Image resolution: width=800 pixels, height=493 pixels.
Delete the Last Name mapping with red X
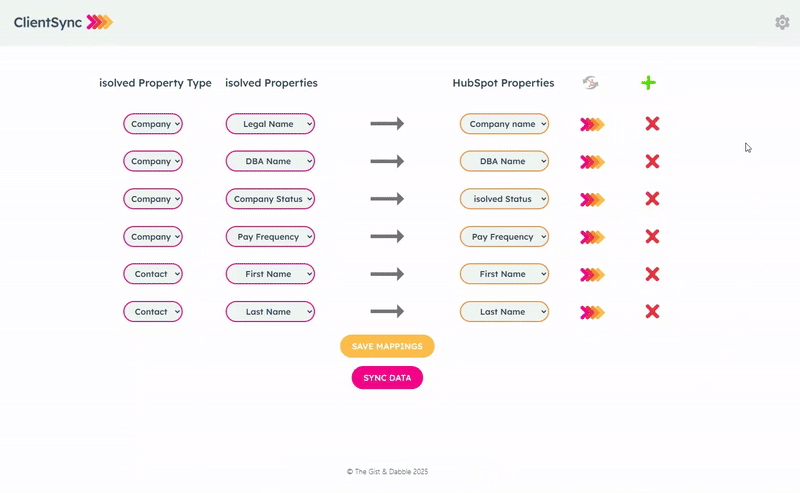click(x=652, y=311)
